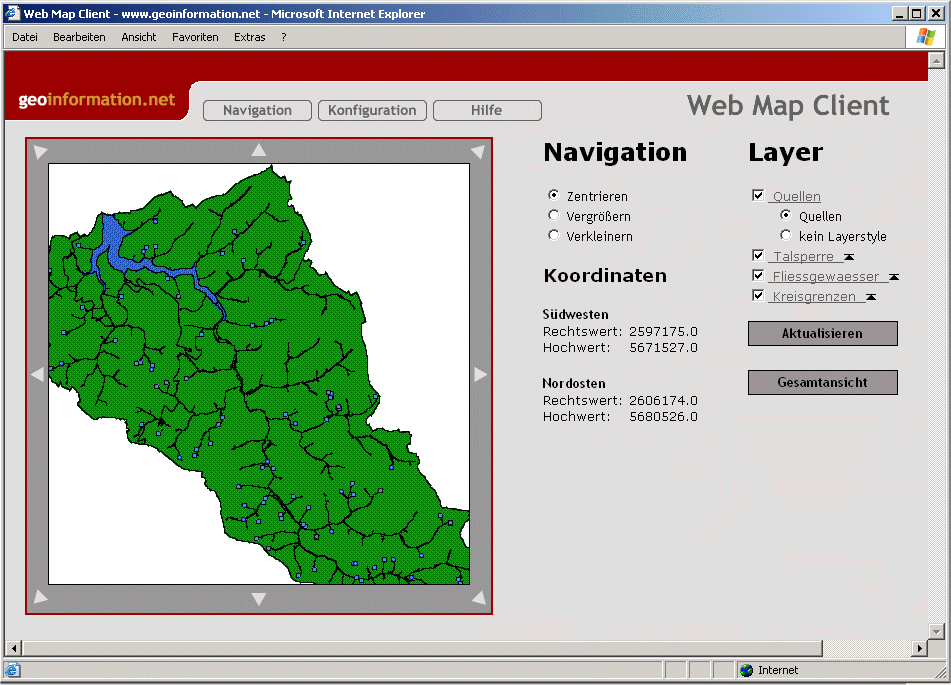The height and width of the screenshot is (685, 951).
Task: Pan map northeast with top-right corner arrow
Action: pyautogui.click(x=478, y=151)
